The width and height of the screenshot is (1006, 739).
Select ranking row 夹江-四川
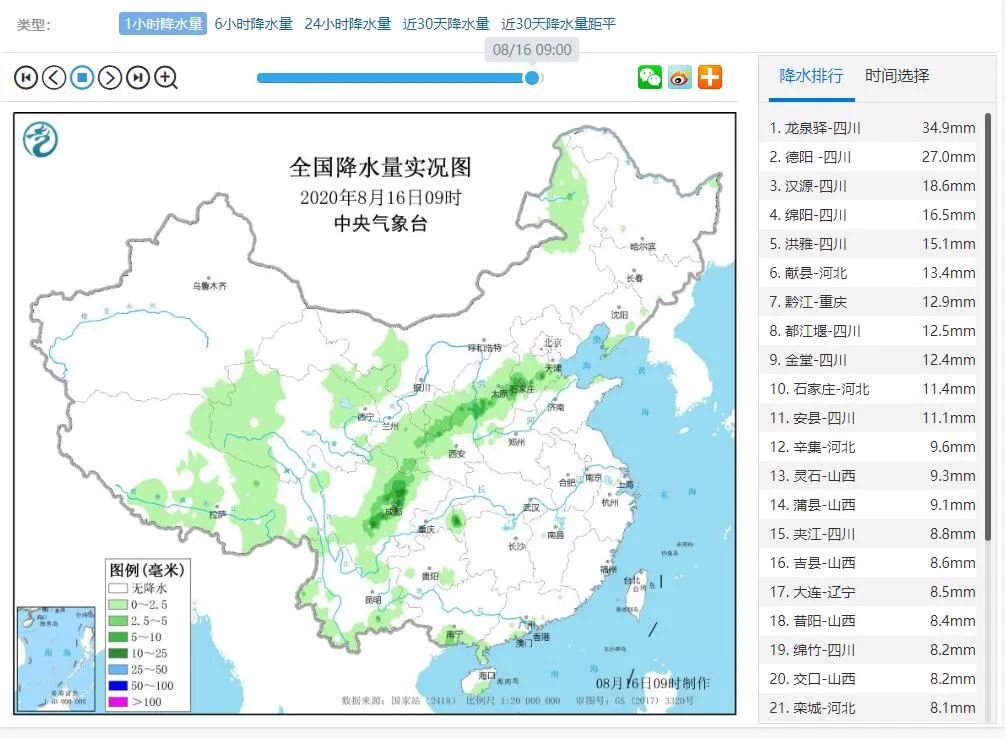[x=872, y=534]
